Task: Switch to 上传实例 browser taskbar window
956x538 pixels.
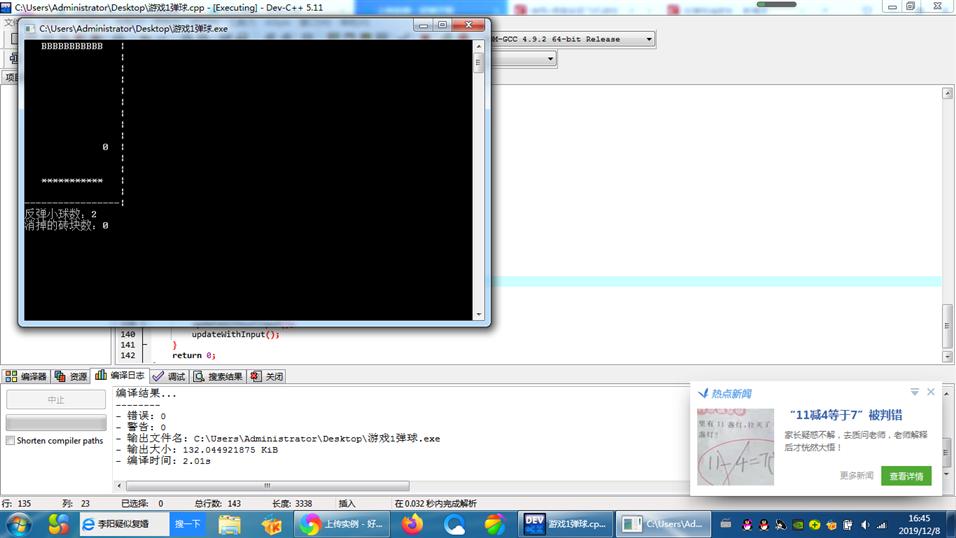Action: [340, 524]
